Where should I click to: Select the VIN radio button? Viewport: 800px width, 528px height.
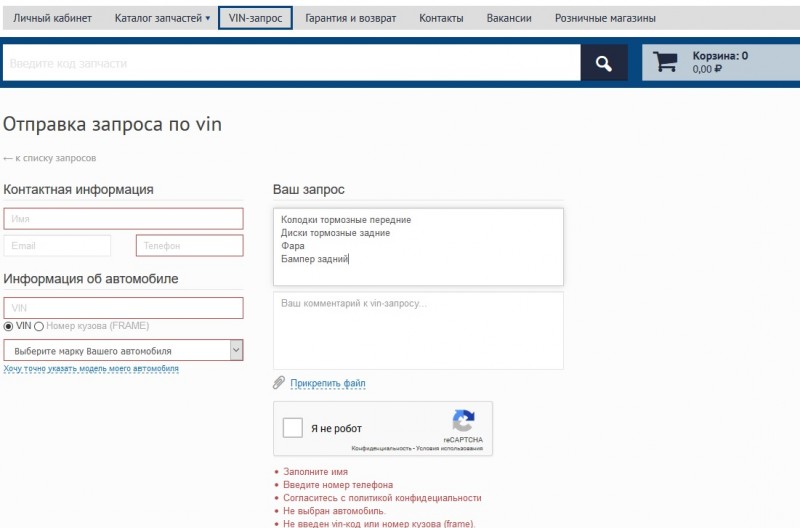[9, 326]
